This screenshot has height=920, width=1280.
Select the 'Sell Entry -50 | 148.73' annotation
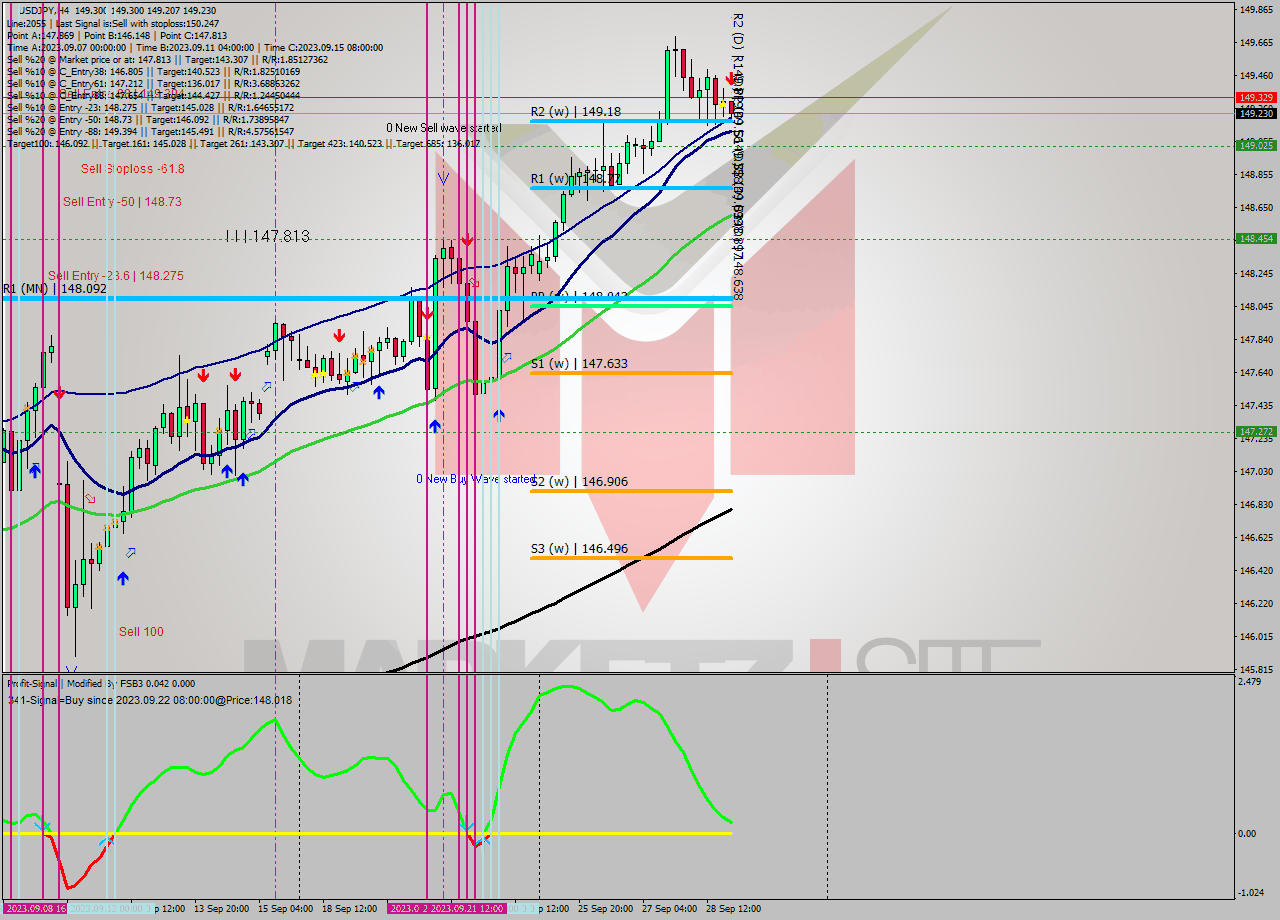pyautogui.click(x=122, y=202)
